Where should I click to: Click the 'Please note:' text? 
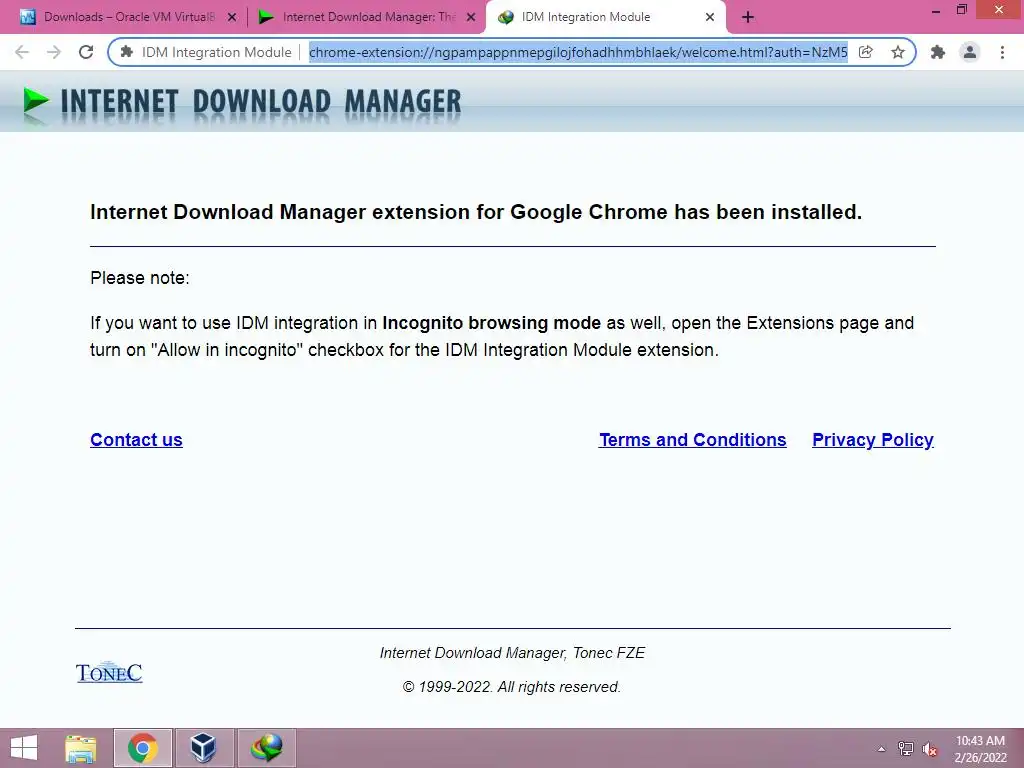[140, 278]
